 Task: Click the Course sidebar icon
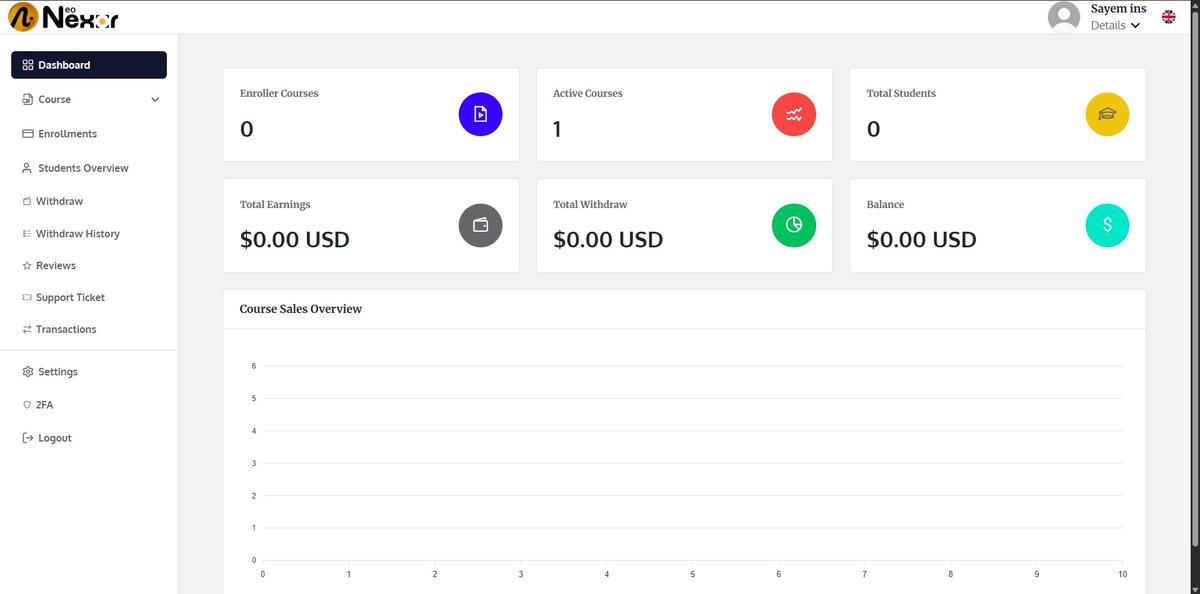coord(28,99)
